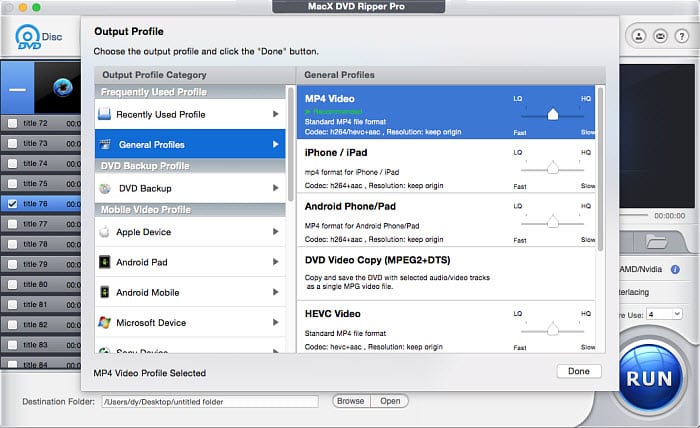This screenshot has width=700, height=428.
Task: Adjust the iPhone / iPad quality slider
Action: (553, 168)
